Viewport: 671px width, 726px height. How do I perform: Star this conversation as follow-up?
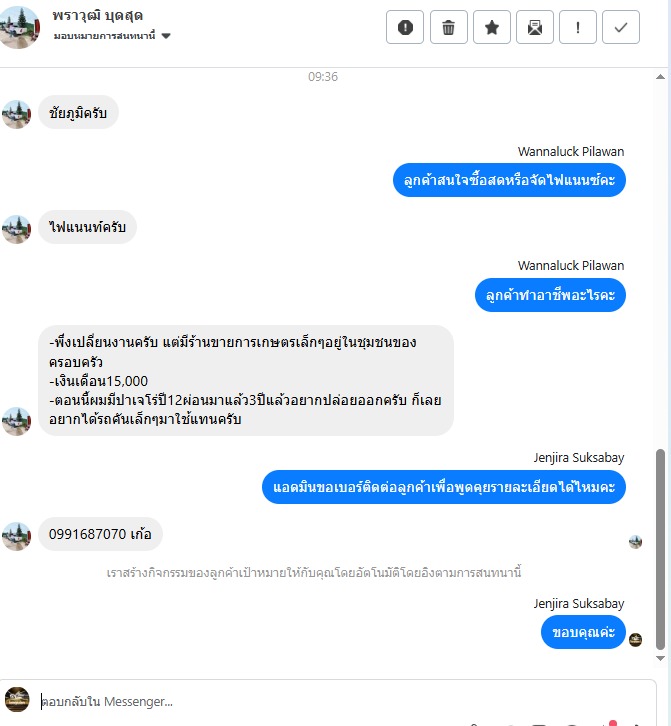click(x=491, y=27)
